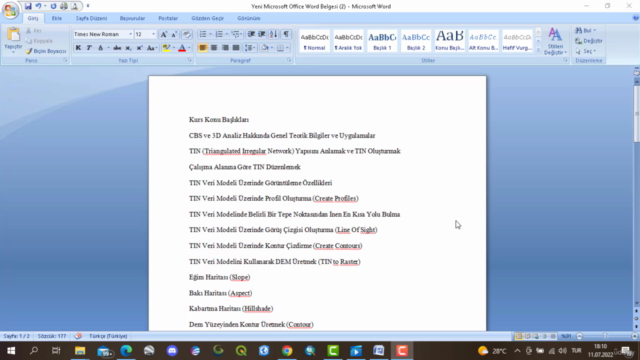
Task: Switch to the Ekle tab
Action: (57, 18)
